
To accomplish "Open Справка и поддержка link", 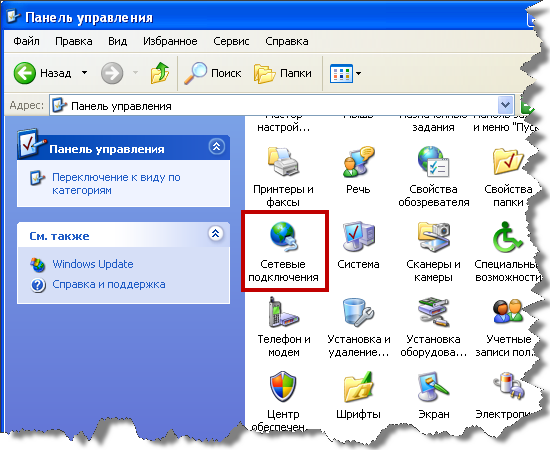I will point(109,284).
